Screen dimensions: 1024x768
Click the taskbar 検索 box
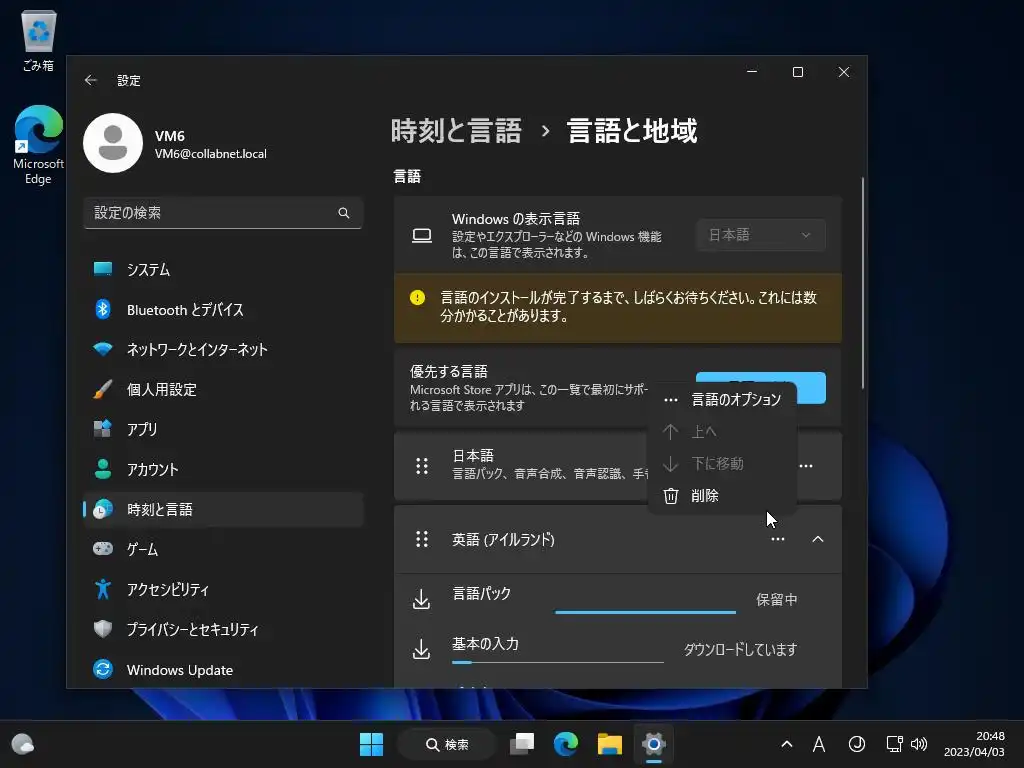[448, 744]
